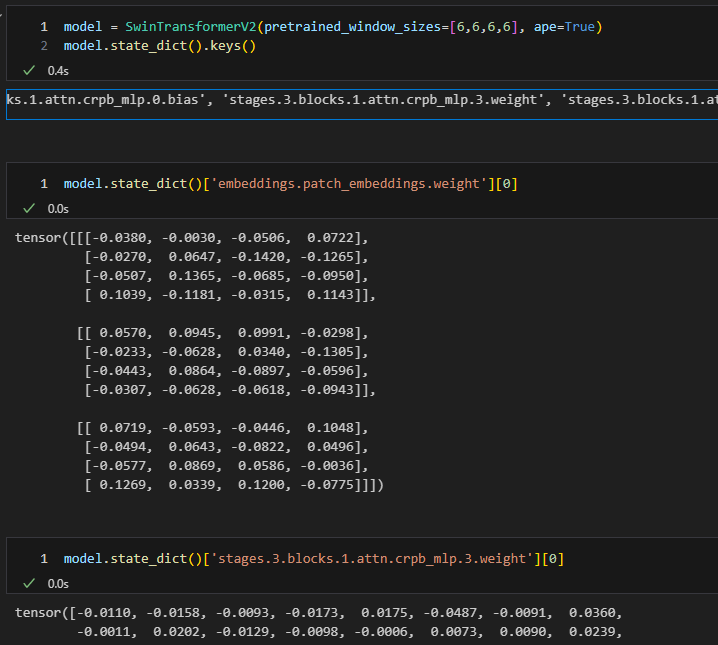
Task: Click the third cell's tensor value 0.0239
Action: click(x=592, y=632)
